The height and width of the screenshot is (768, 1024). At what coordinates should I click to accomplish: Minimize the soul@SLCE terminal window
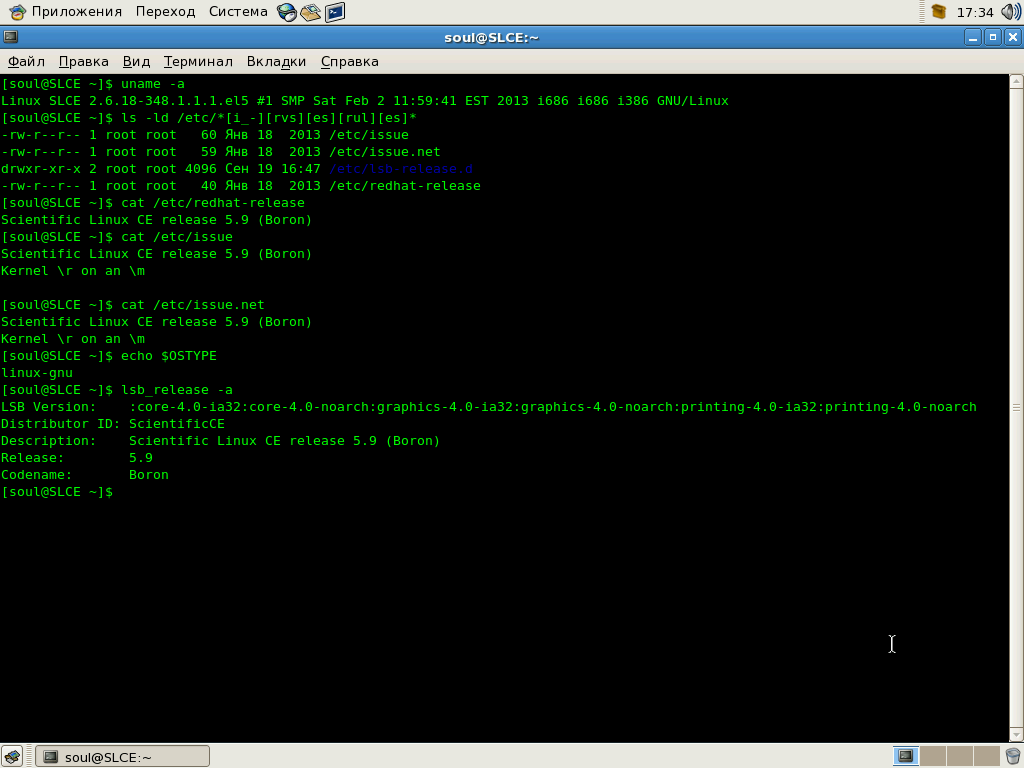pyautogui.click(x=973, y=37)
